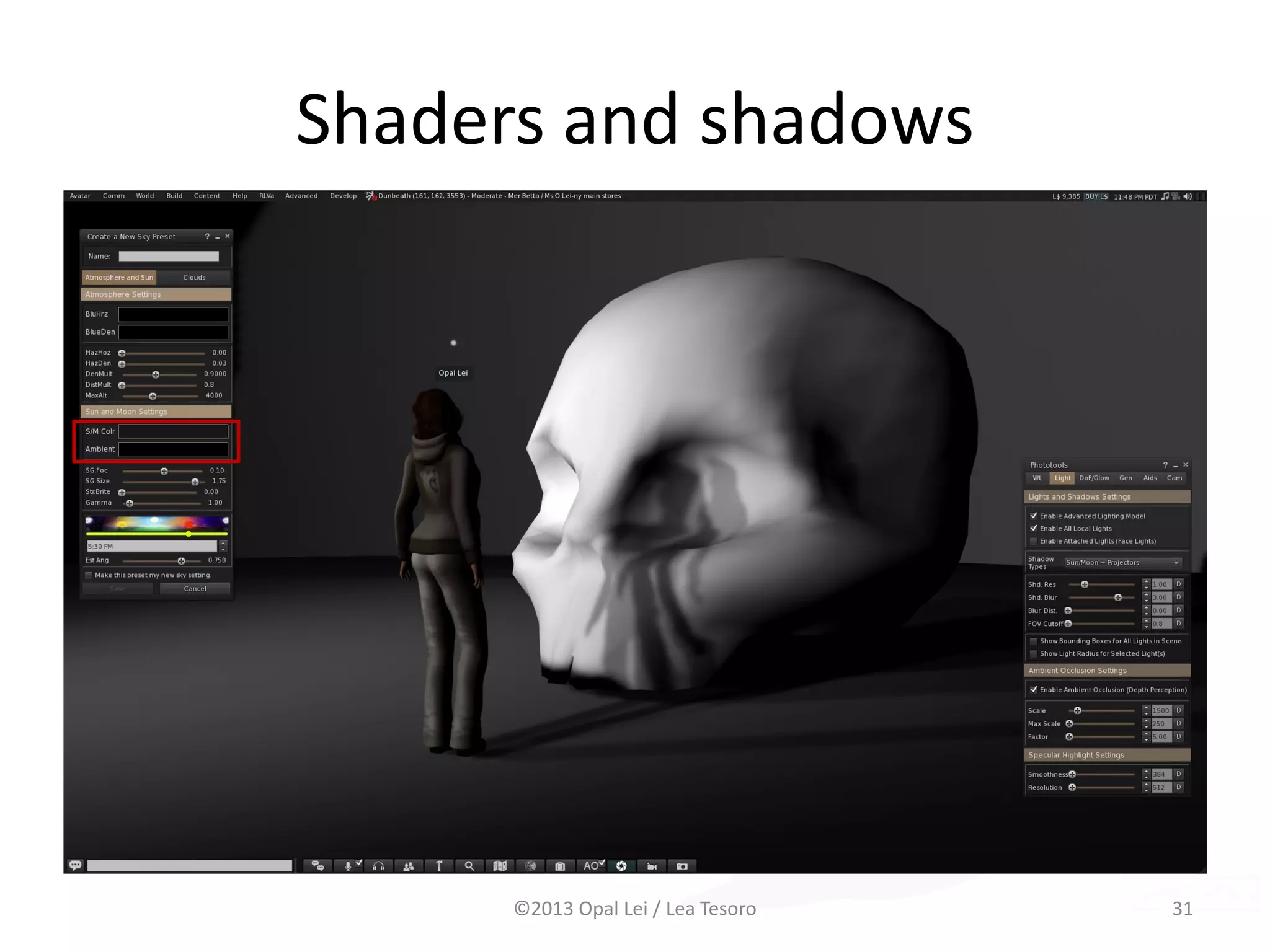Screen dimensions: 1270x952
Task: Open Avatar menu
Action: pyautogui.click(x=80, y=196)
